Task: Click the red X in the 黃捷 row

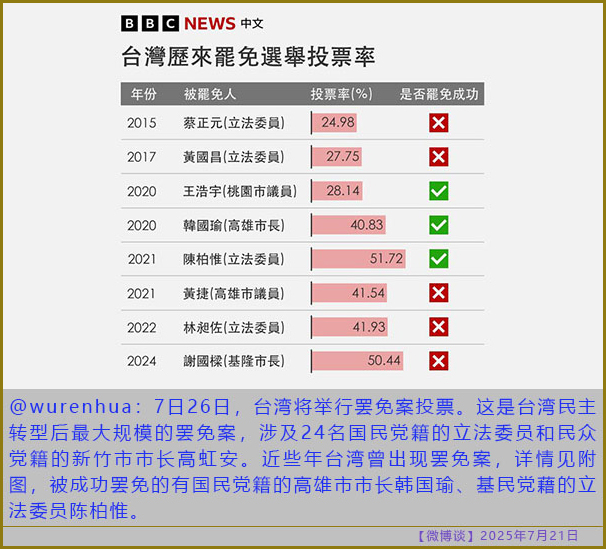Action: [x=438, y=293]
